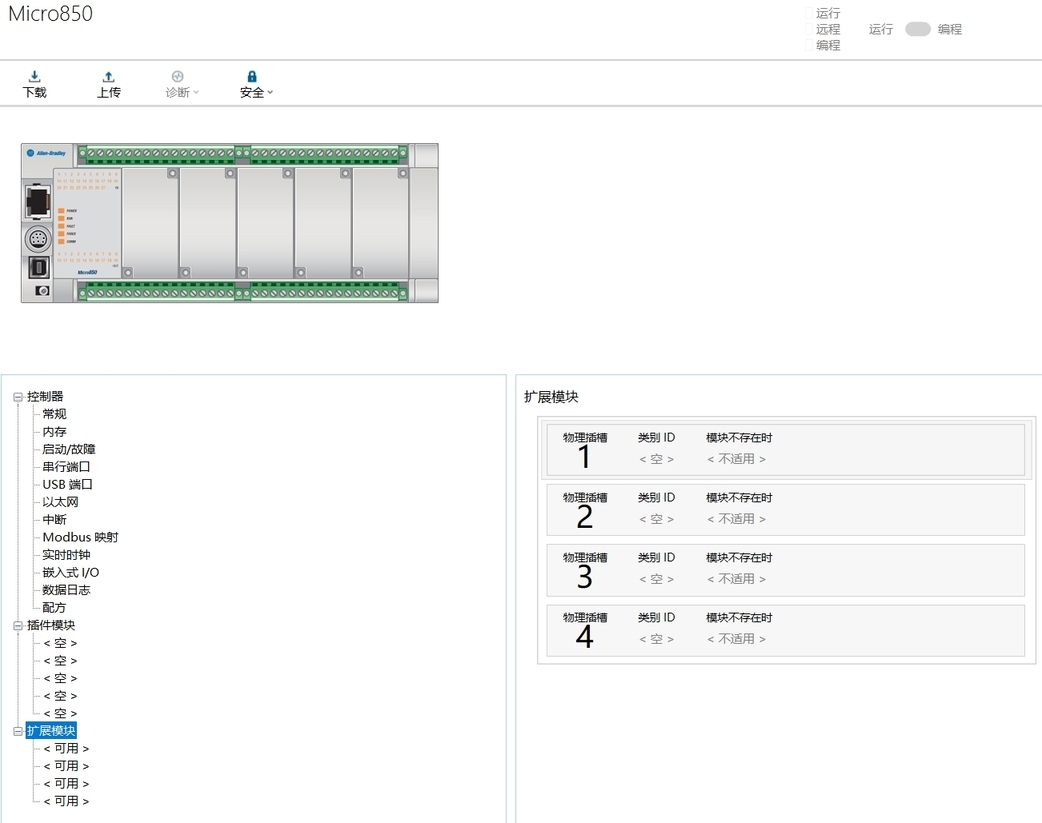Viewport: 1042px width, 823px height.
Task: Open the 以太网 settings
Action: tap(60, 502)
